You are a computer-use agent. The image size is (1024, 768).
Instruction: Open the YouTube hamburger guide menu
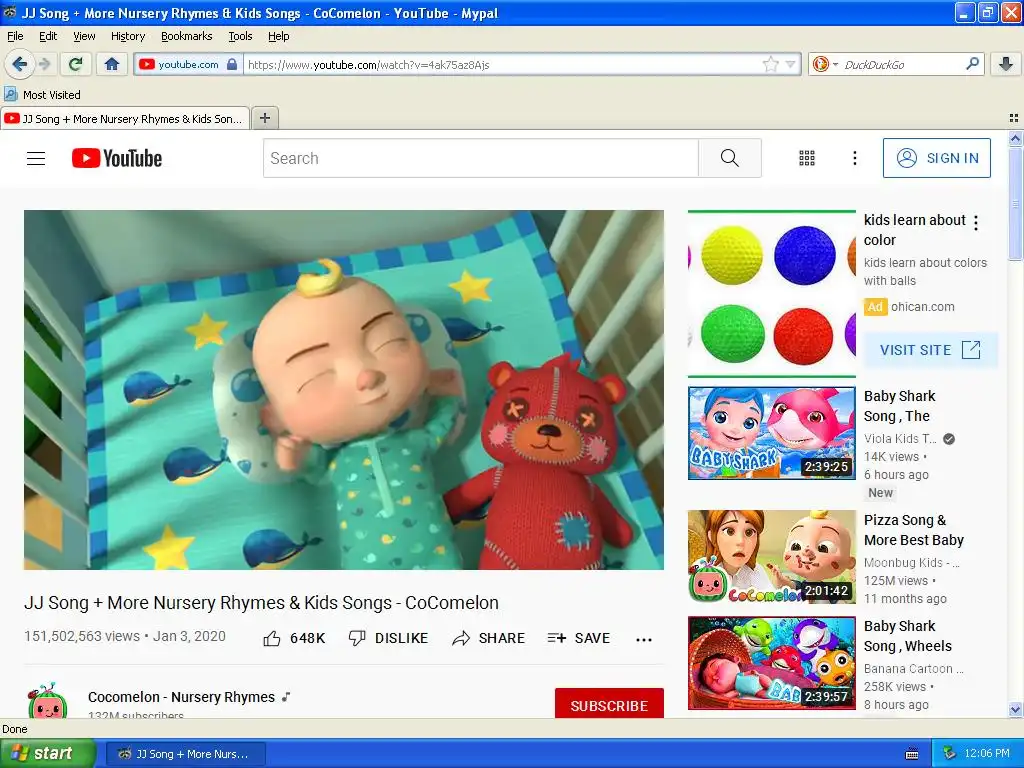coord(36,158)
